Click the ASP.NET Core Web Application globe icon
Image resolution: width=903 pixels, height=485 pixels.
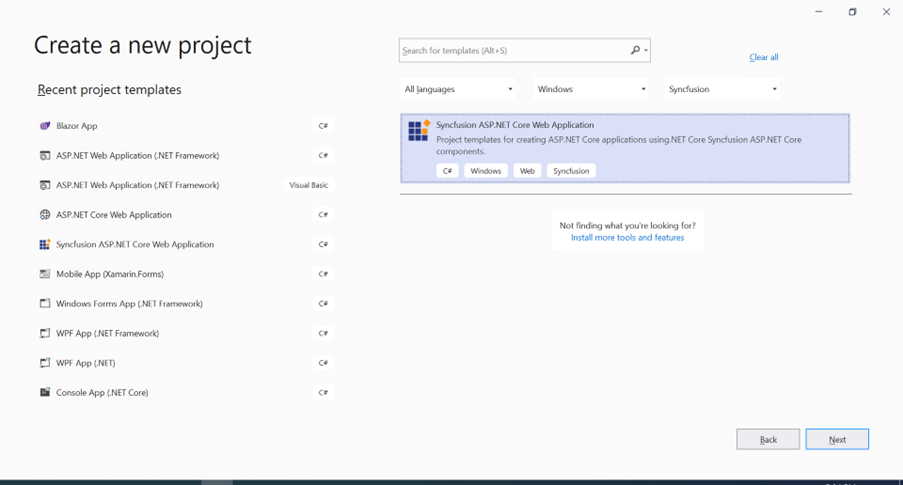point(45,215)
